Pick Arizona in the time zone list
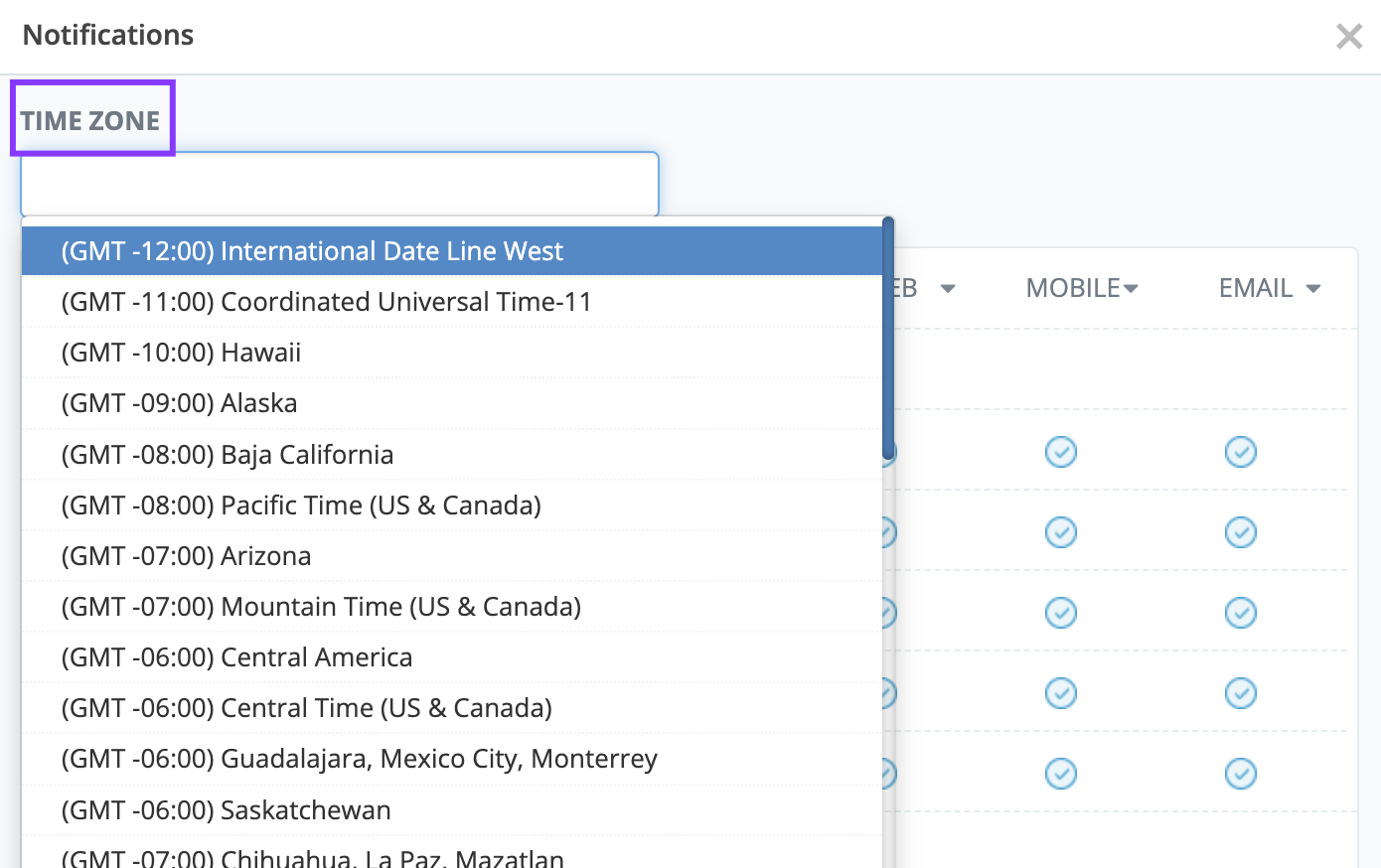This screenshot has height=868, width=1381. click(x=186, y=556)
